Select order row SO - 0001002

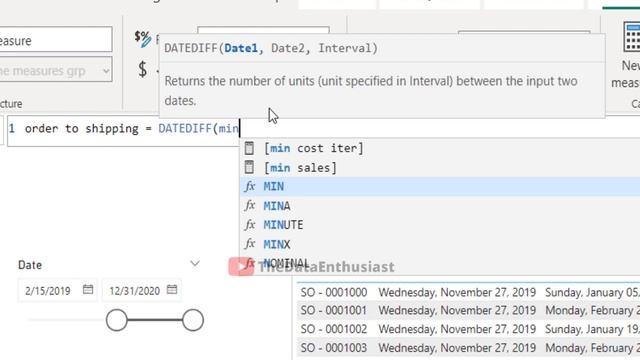[x=468, y=329]
